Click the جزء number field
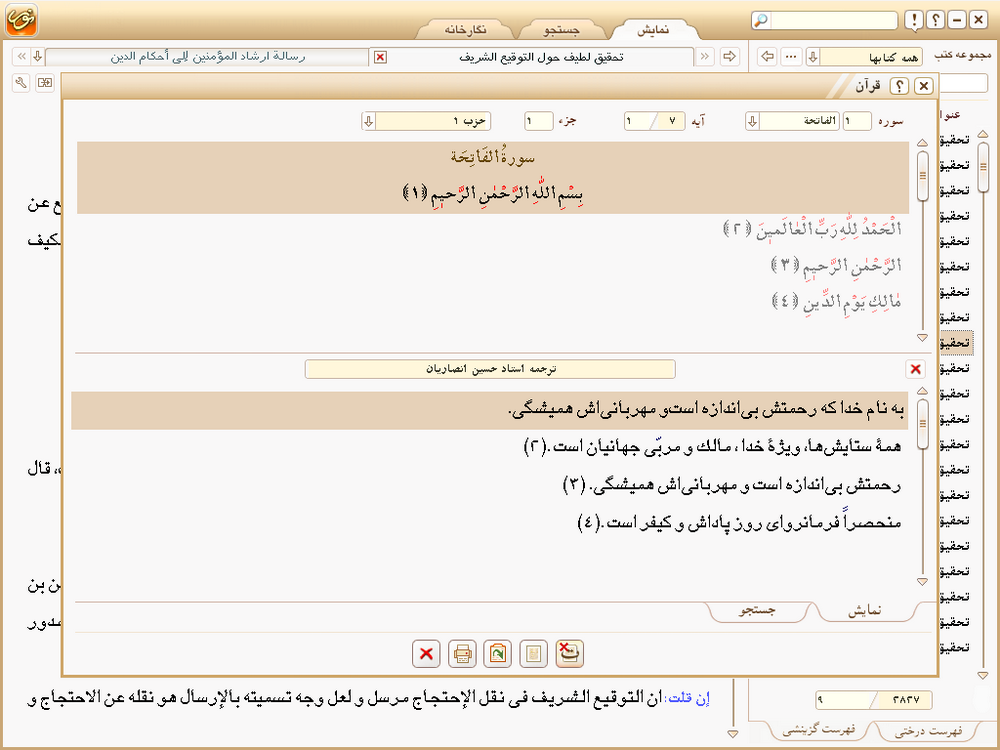 tap(538, 121)
